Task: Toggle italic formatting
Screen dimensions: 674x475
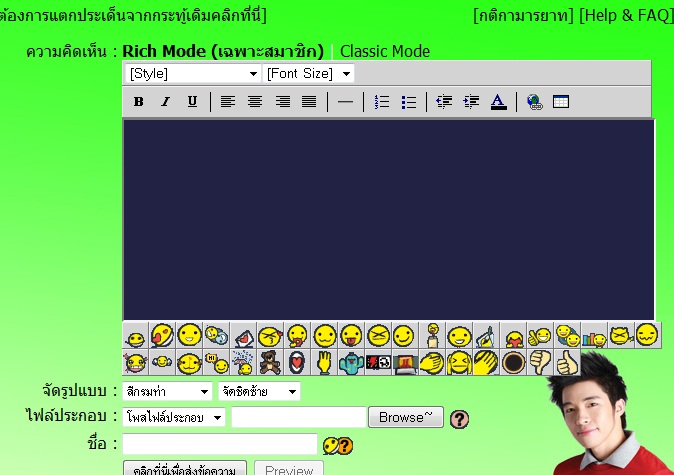Action: (x=165, y=102)
